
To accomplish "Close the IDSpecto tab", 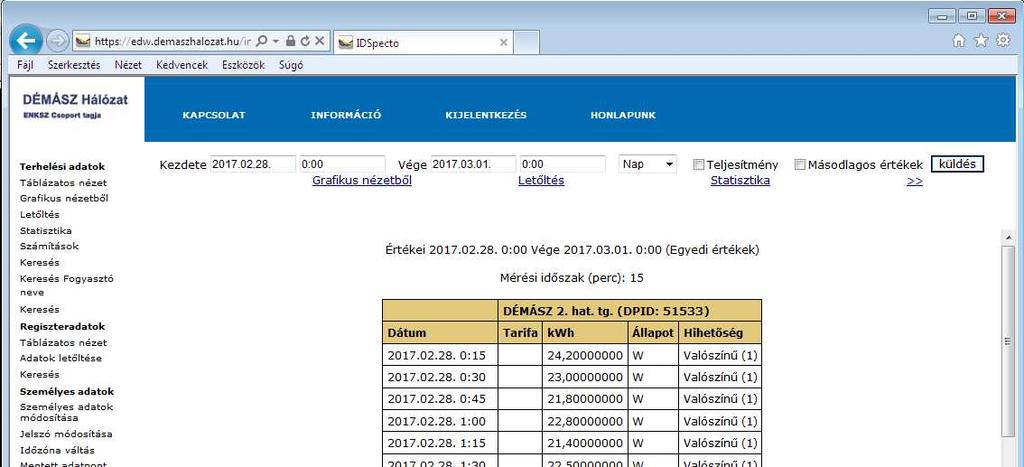I will pos(504,42).
